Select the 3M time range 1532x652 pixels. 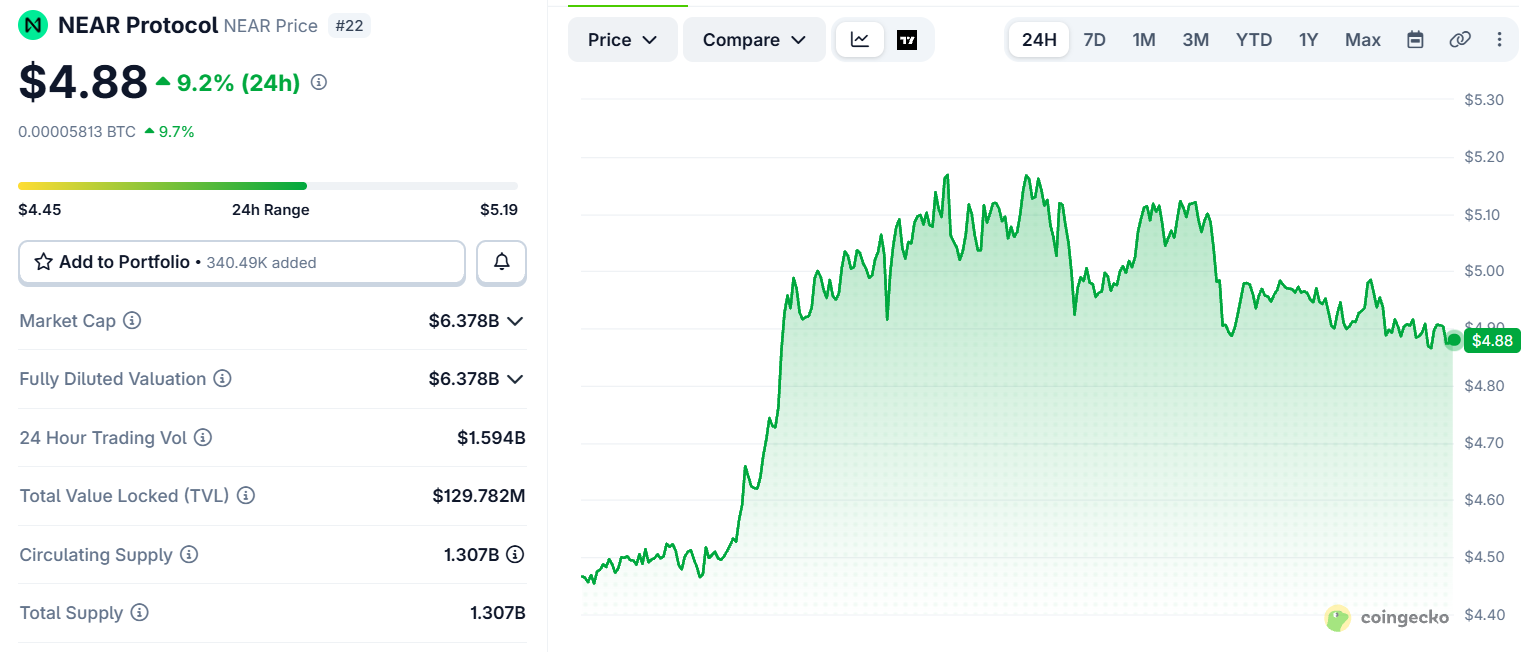click(x=1196, y=40)
